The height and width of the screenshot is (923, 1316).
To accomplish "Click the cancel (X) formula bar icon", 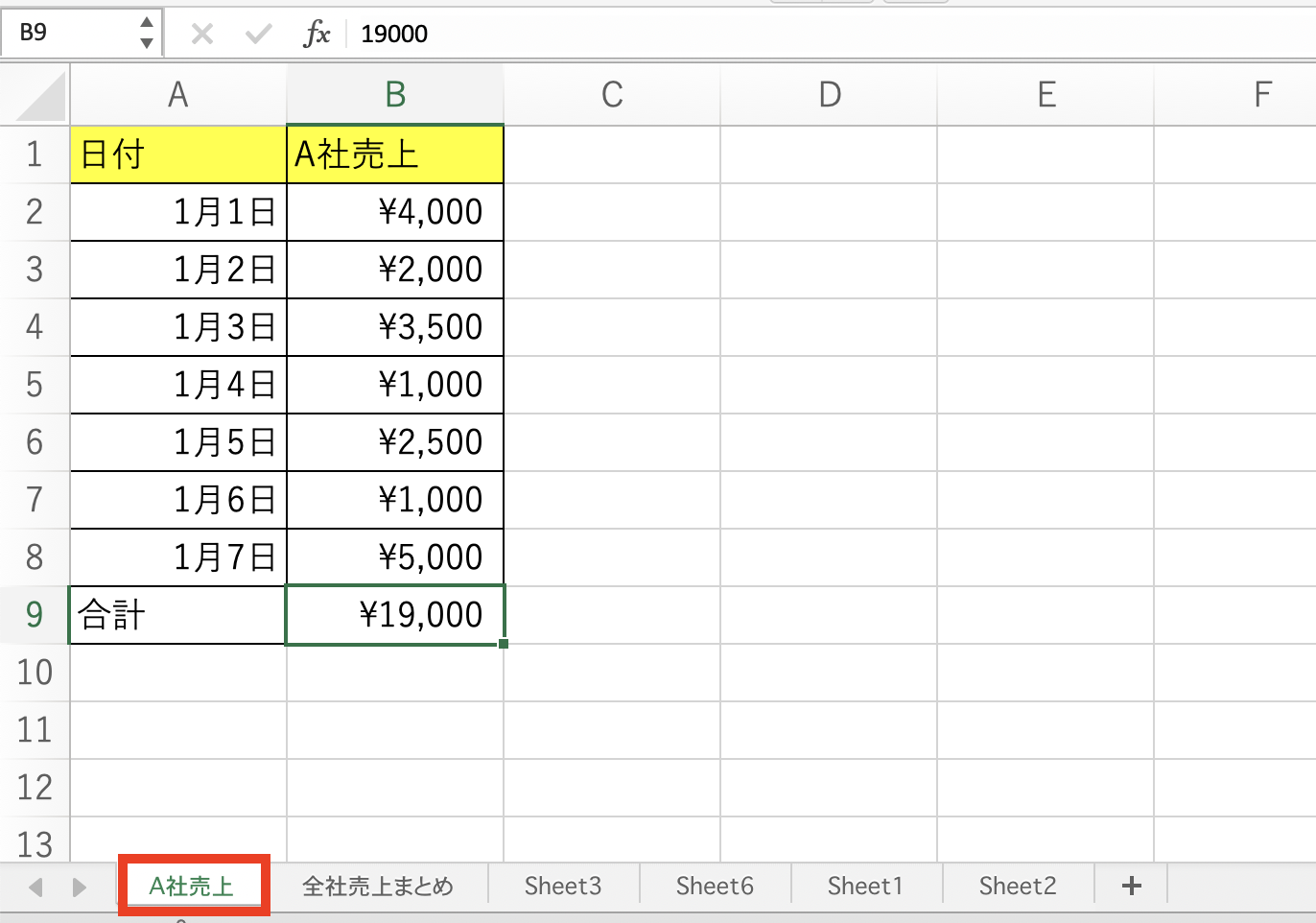I will tap(201, 35).
